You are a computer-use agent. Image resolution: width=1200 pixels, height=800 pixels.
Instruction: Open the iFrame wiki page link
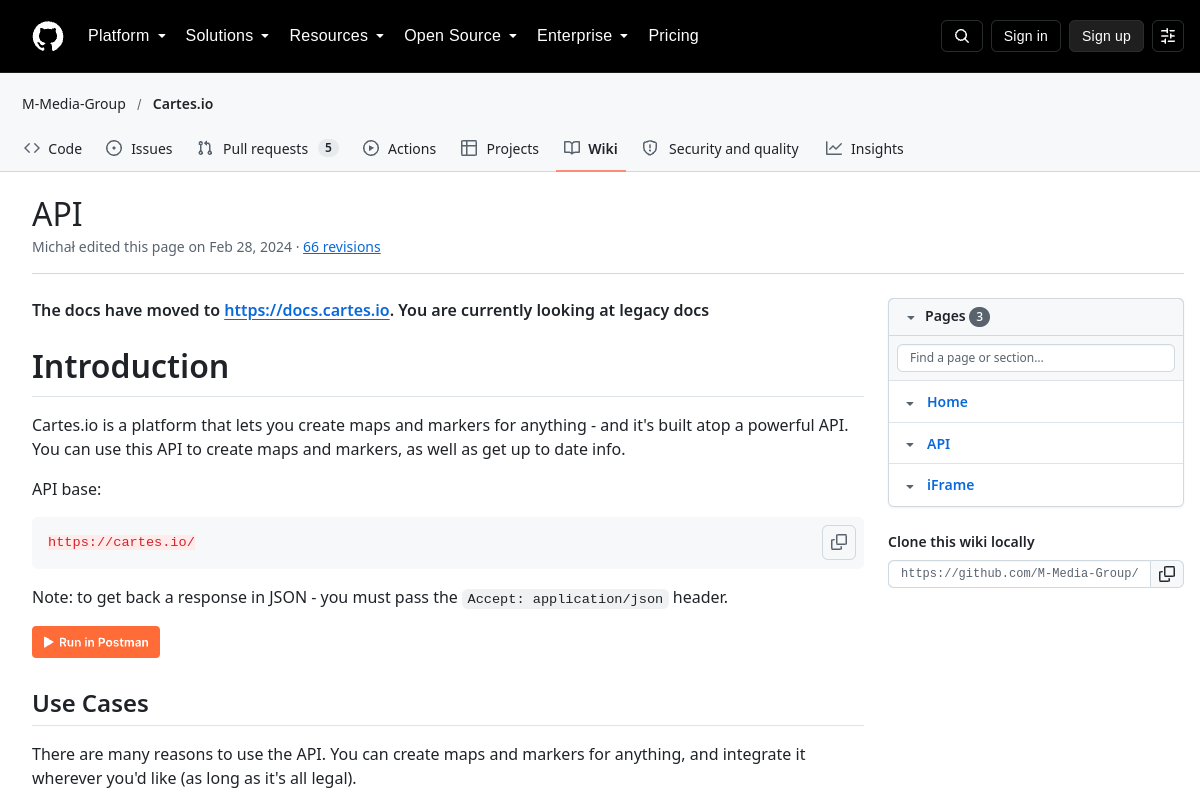pos(950,485)
